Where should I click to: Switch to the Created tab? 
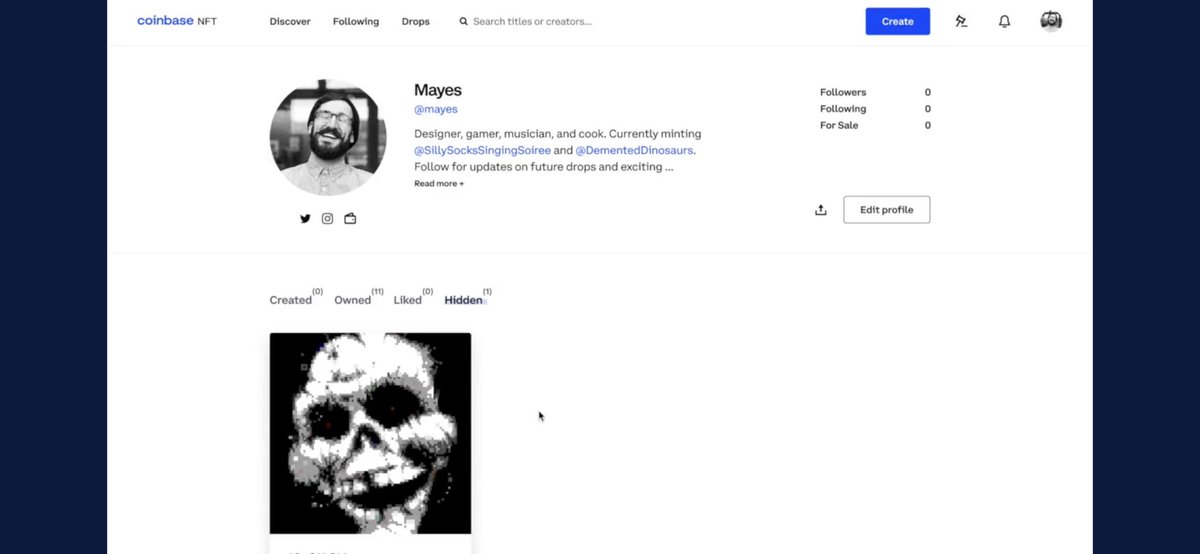point(295,298)
